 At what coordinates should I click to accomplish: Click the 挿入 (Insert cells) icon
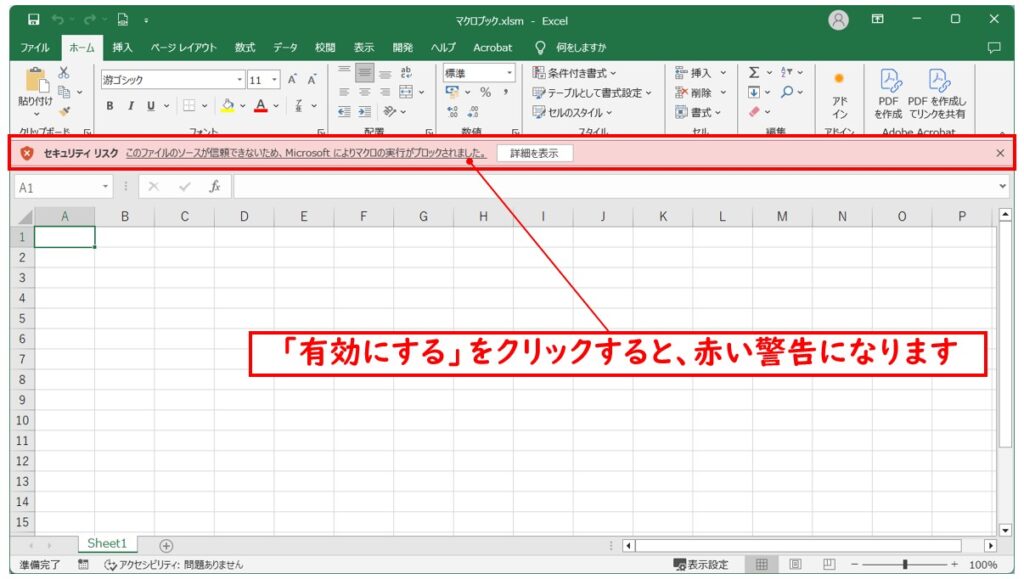[x=702, y=72]
